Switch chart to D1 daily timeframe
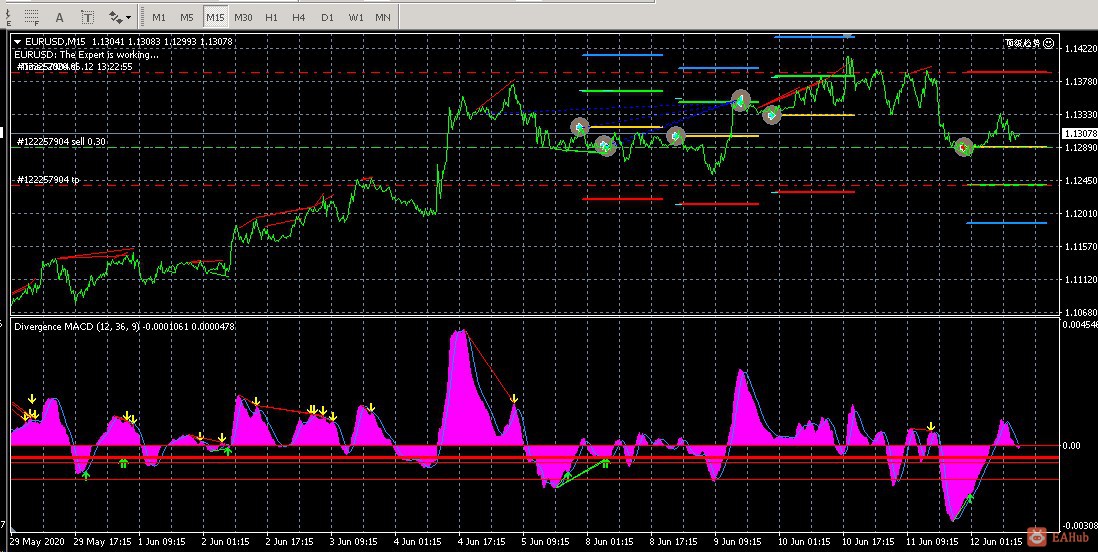The height and width of the screenshot is (552, 1098). tap(327, 17)
